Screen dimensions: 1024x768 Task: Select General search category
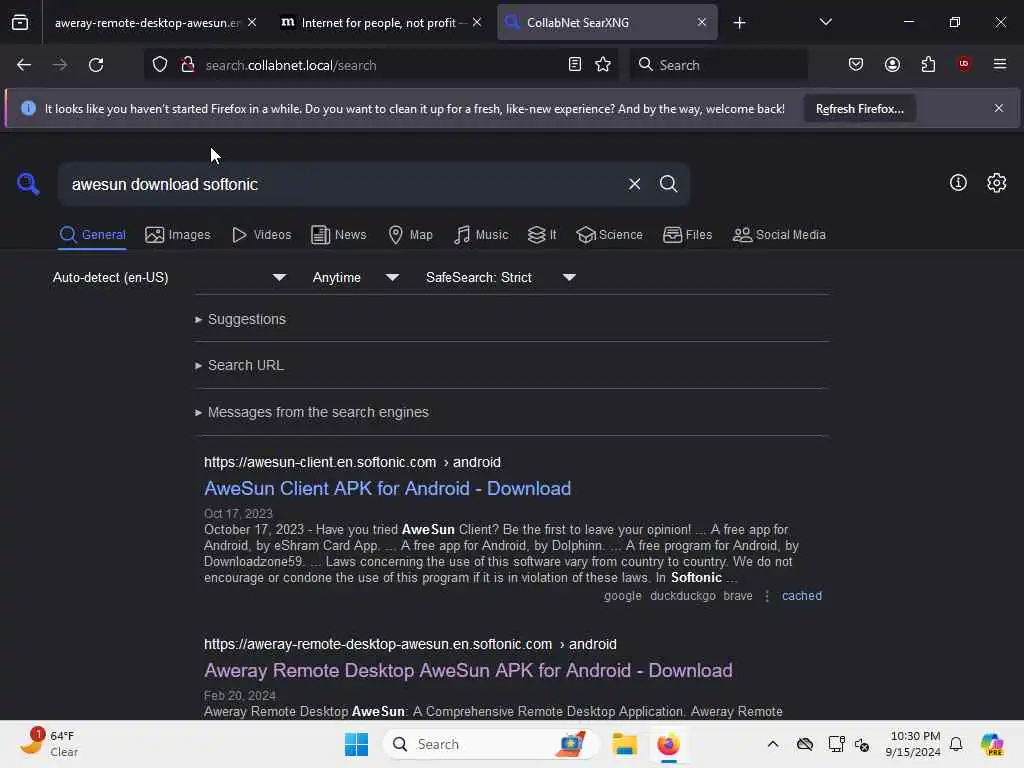coord(93,235)
